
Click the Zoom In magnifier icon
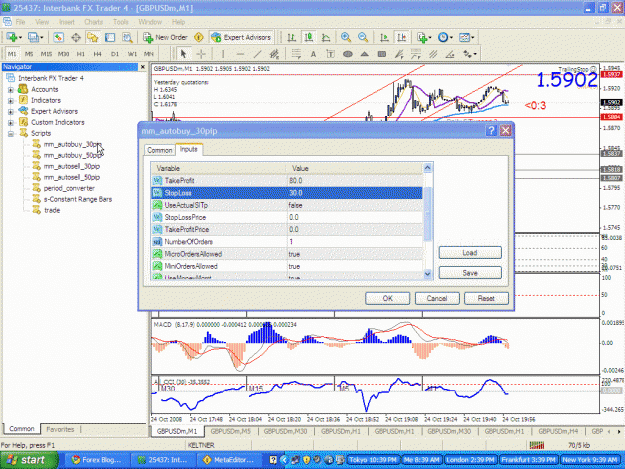346,37
